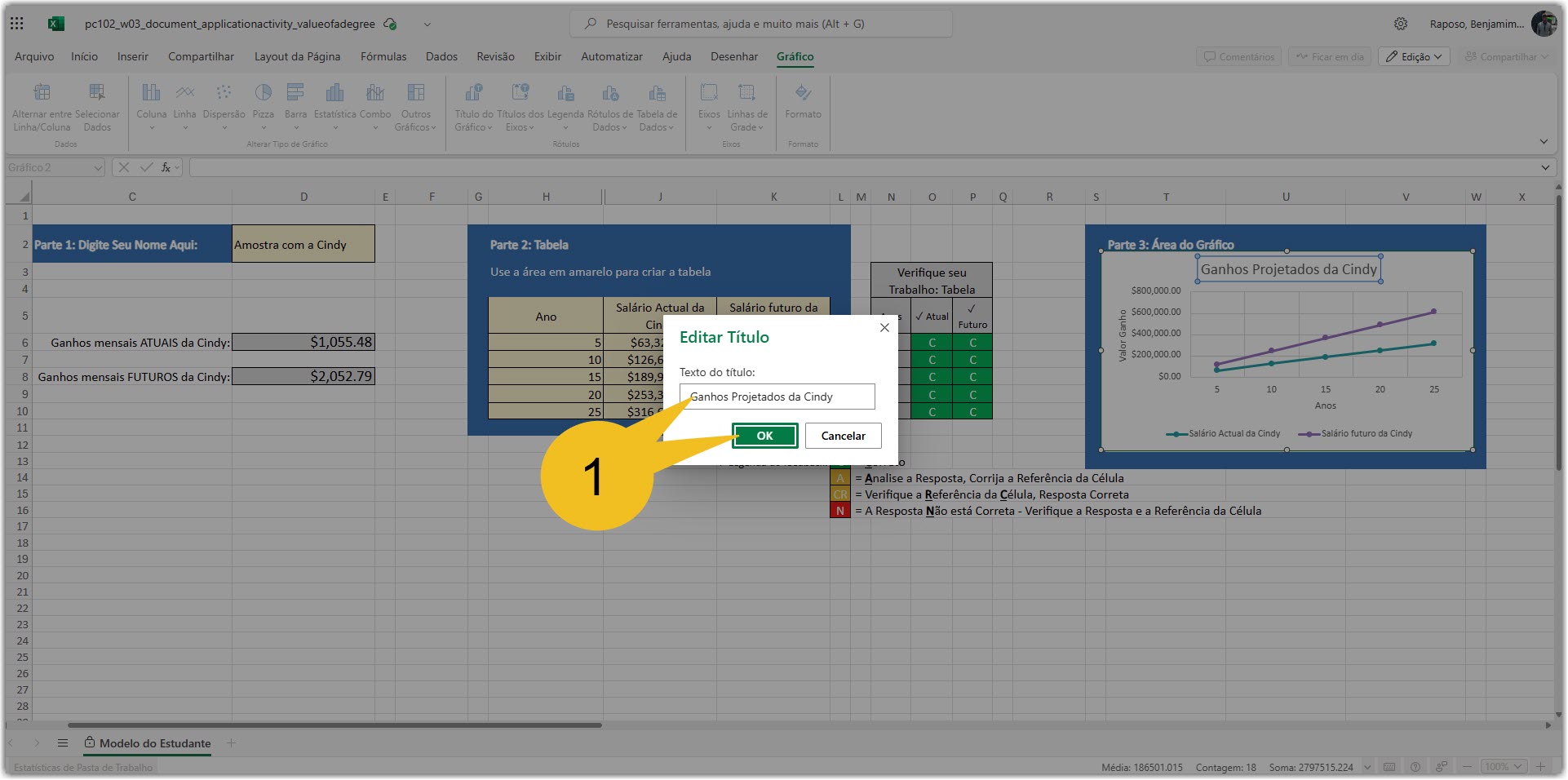Switch to the Fórmulas tab
The image size is (1568, 780).
pyautogui.click(x=383, y=56)
